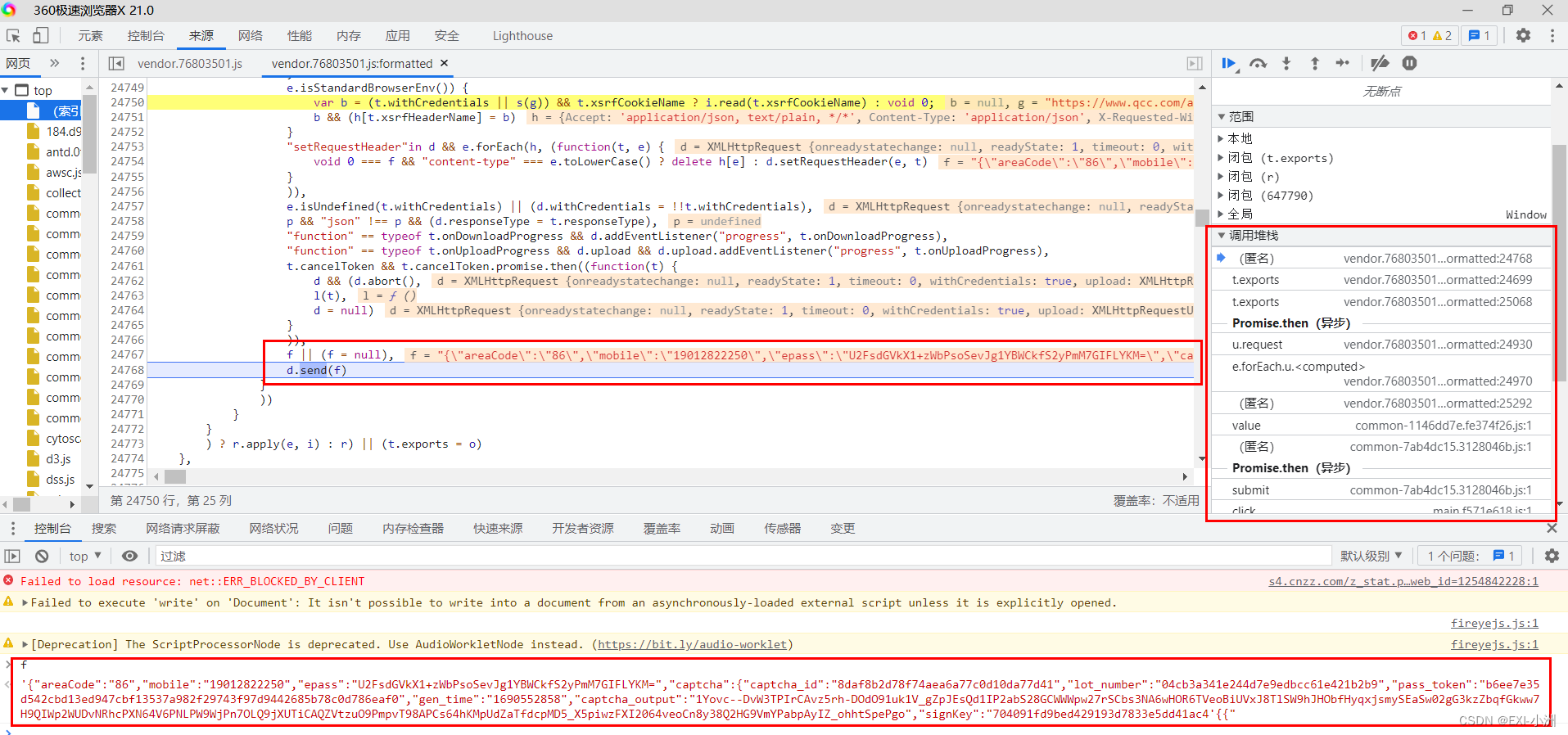Toggle pause on exceptions icon

pos(1409,63)
